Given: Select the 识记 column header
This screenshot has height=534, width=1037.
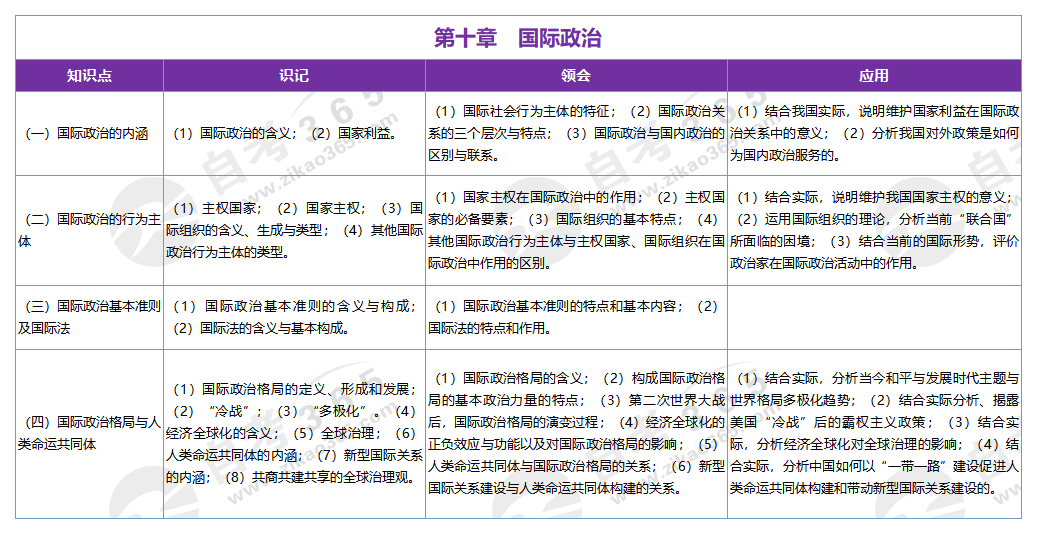Looking at the screenshot, I should (294, 76).
